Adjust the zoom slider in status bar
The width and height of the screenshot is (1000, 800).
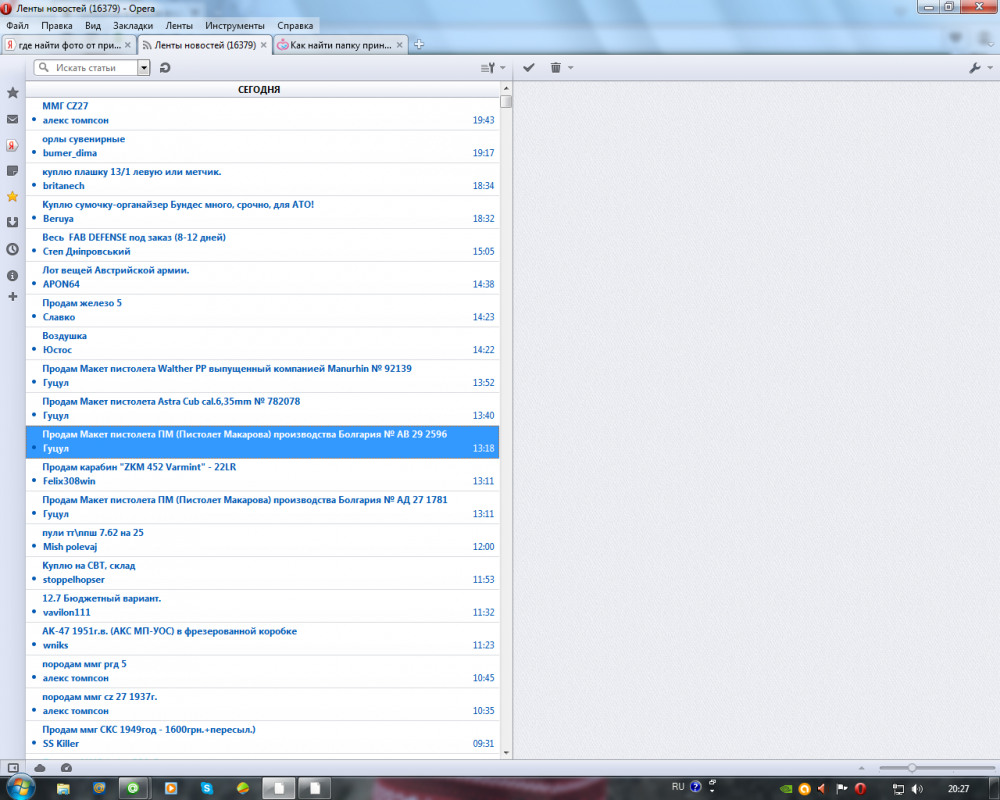coord(911,767)
